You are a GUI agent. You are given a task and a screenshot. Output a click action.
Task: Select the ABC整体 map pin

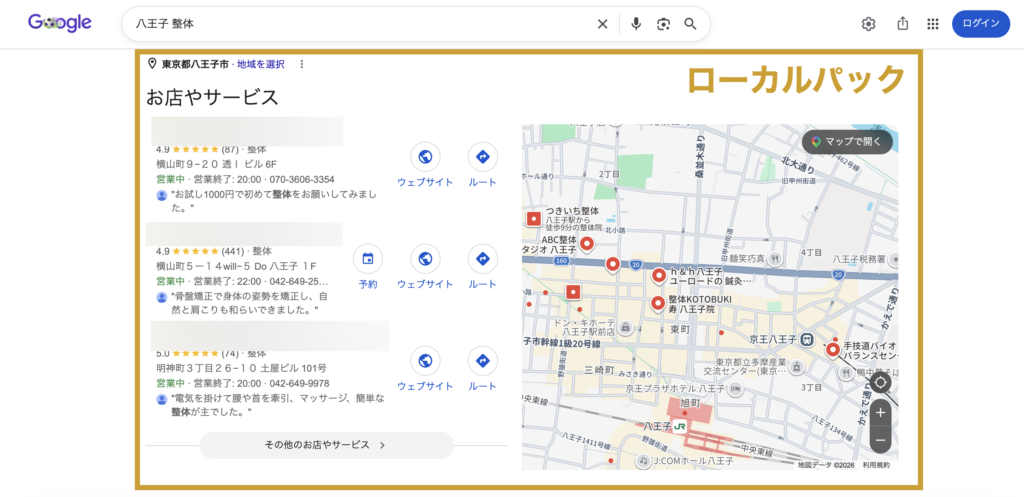pyautogui.click(x=586, y=244)
